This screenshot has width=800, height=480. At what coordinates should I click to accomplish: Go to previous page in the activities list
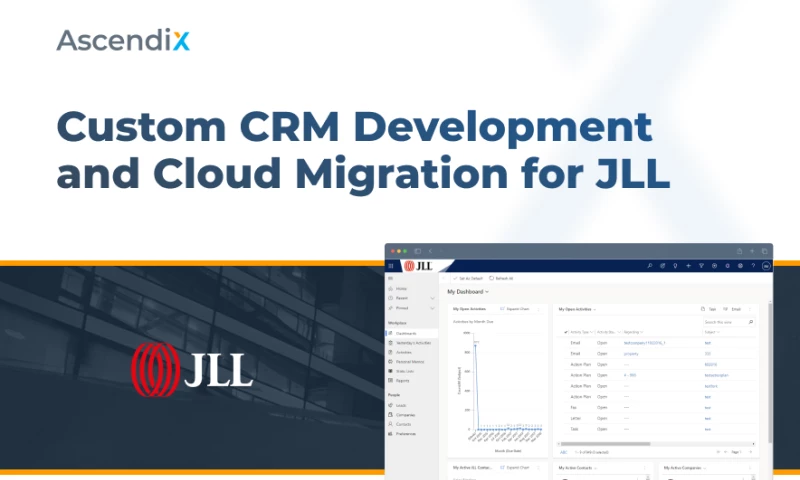point(726,452)
